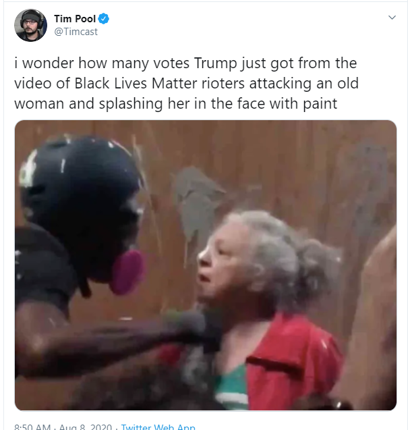Image resolution: width=408 pixels, height=430 pixels.
Task: Expand the tweet options chevron menu
Action: click(x=392, y=17)
